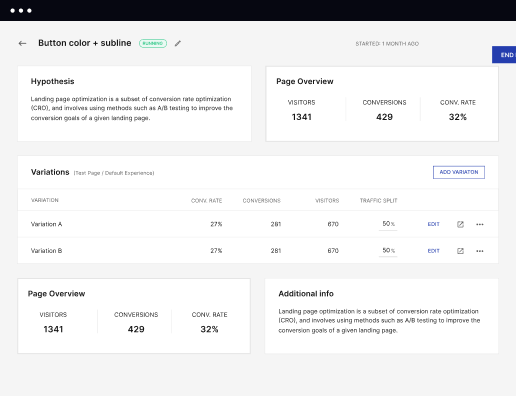
Task: Click the Variation column header
Action: tap(45, 200)
